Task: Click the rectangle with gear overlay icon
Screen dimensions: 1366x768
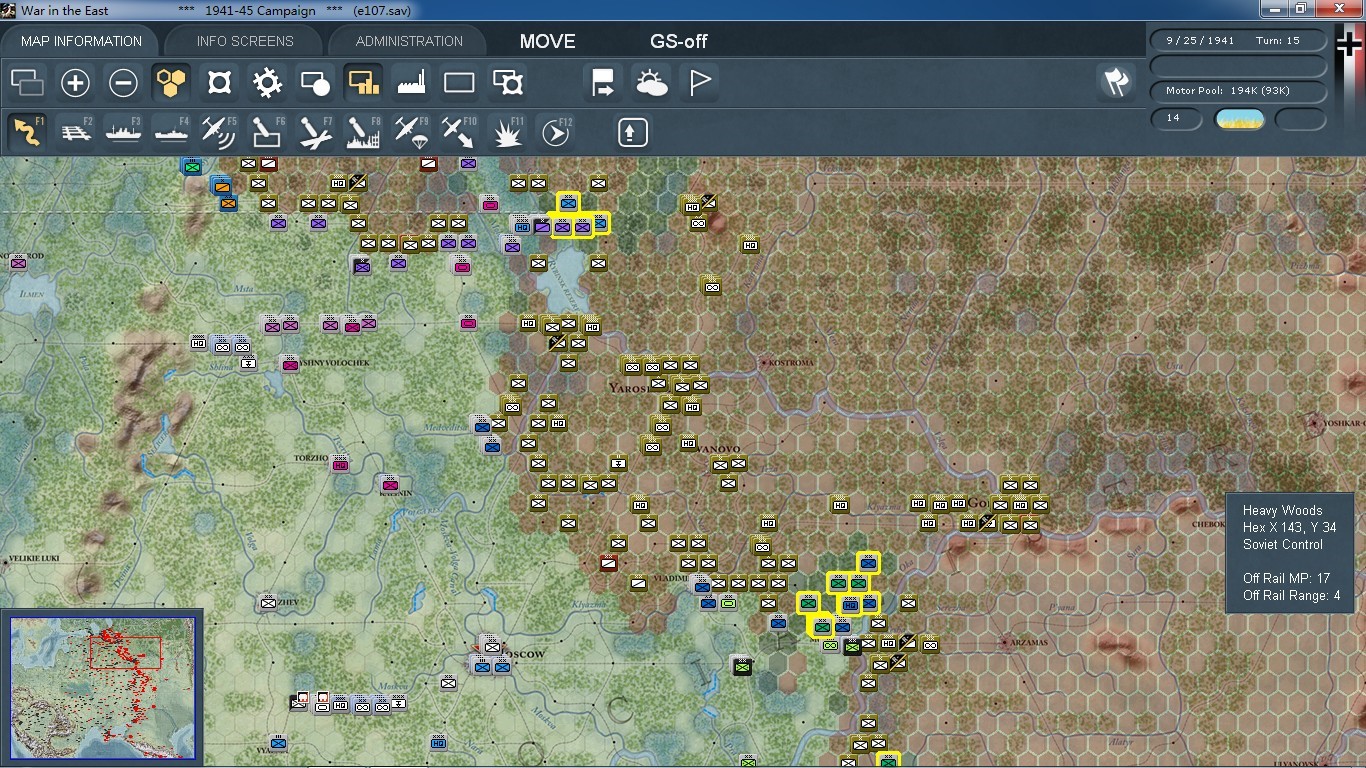Action: pyautogui.click(x=508, y=82)
